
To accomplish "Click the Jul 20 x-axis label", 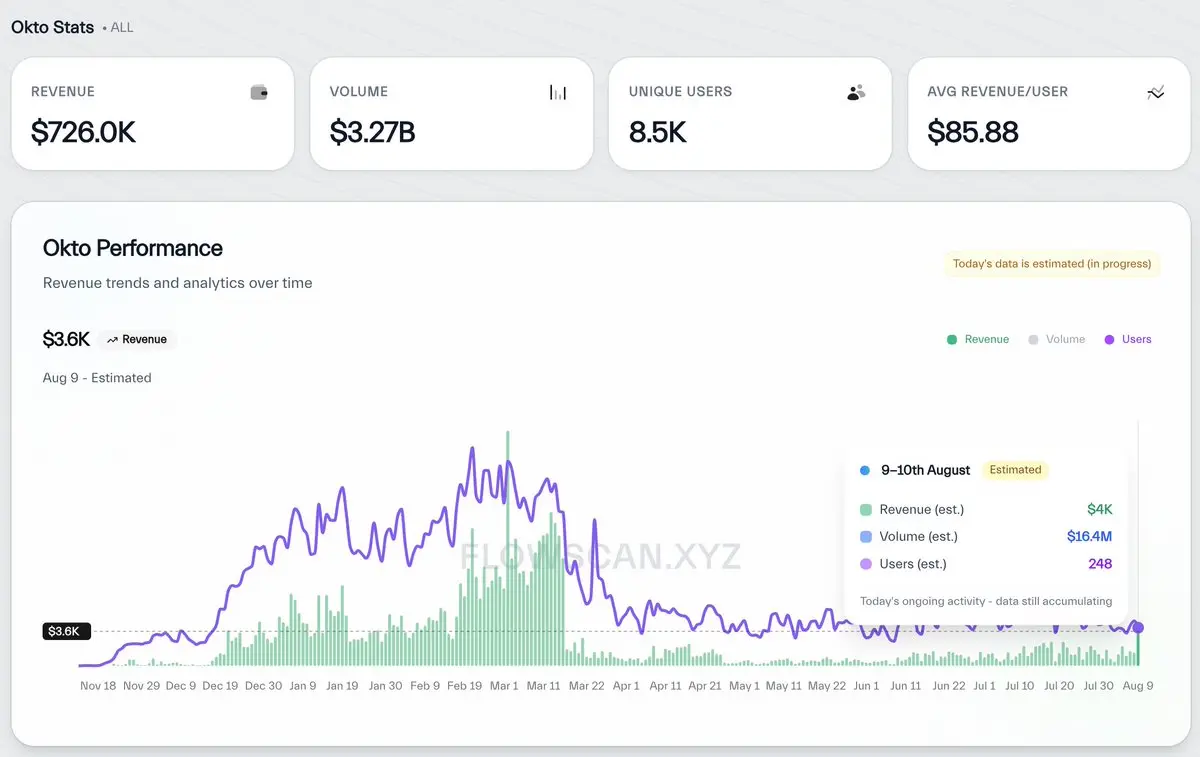I will click(1060, 686).
